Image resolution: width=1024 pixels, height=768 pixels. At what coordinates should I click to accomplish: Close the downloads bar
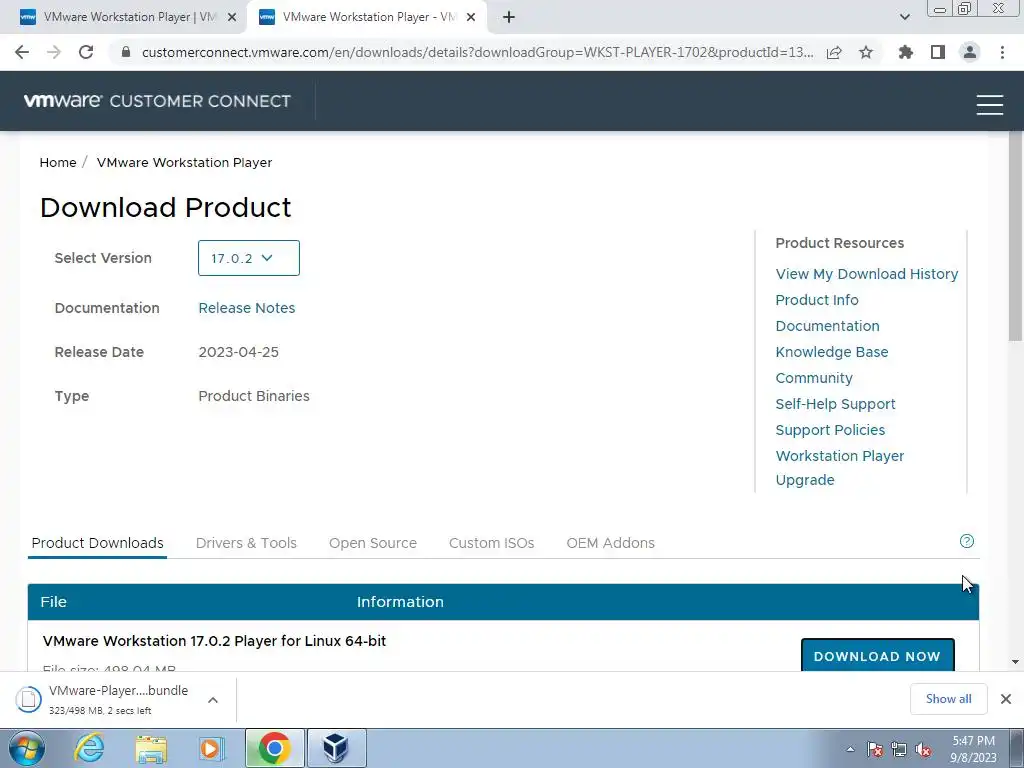tap(1006, 699)
